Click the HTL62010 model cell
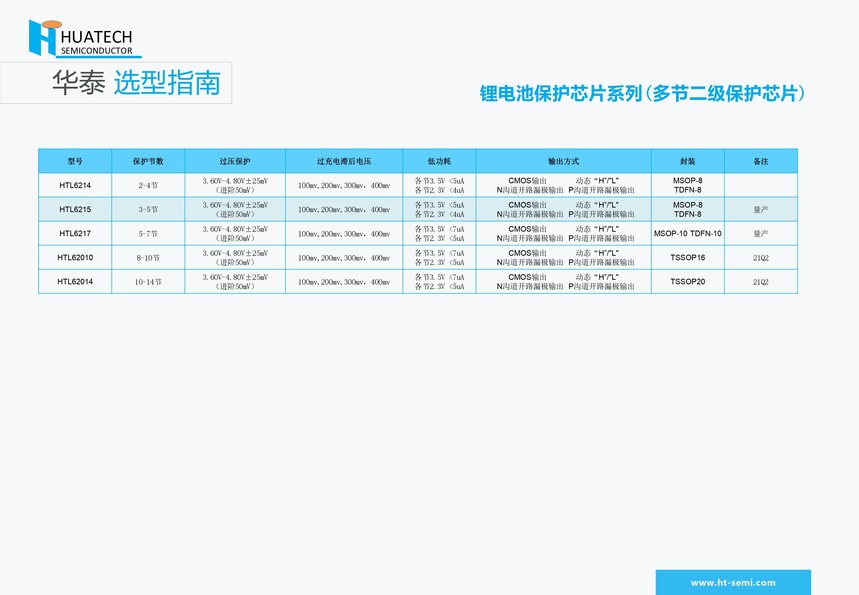This screenshot has width=859, height=595. [x=75, y=258]
